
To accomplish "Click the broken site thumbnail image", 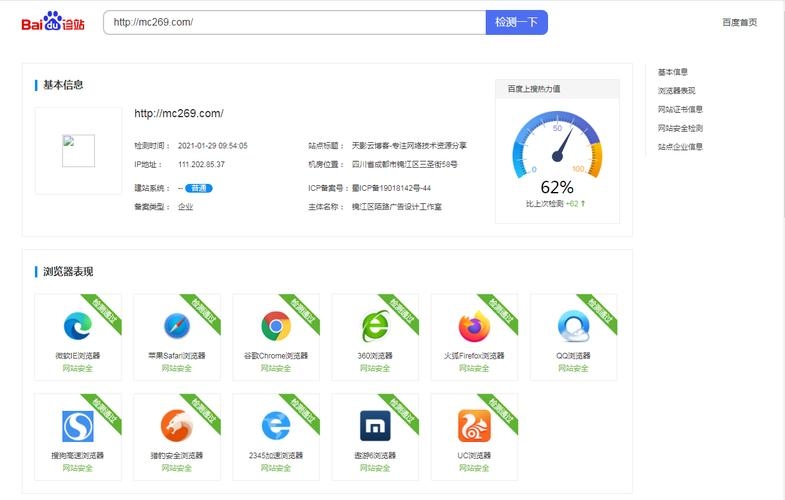I will pyautogui.click(x=78, y=150).
